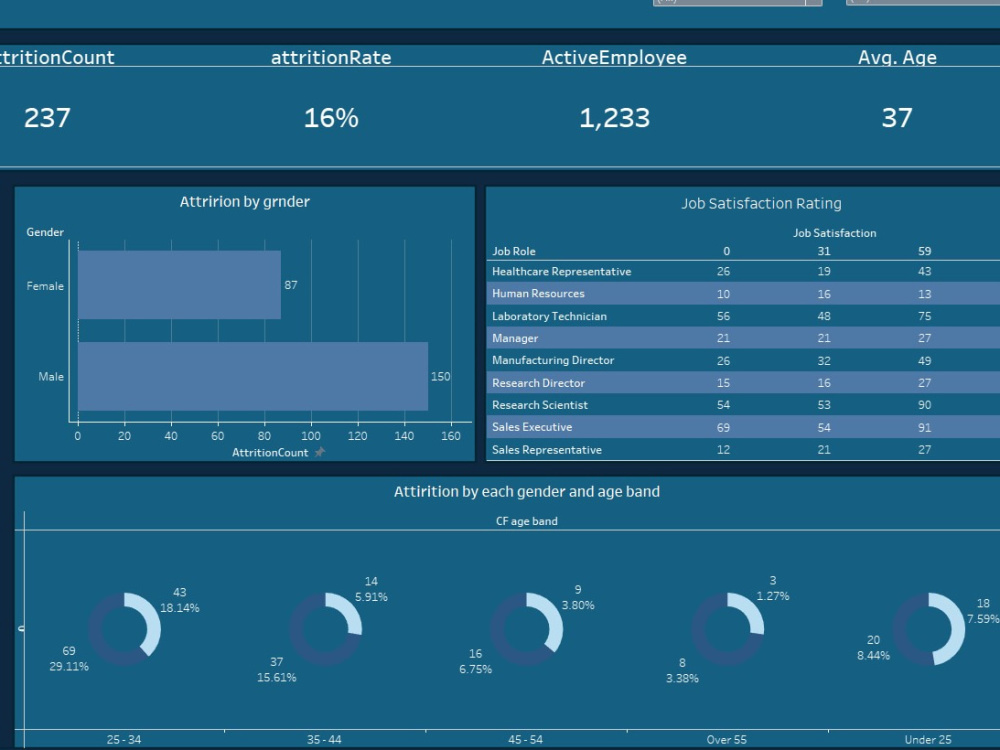Click the AttritionCount 237 KPI card
The image size is (1000, 750).
click(x=45, y=118)
